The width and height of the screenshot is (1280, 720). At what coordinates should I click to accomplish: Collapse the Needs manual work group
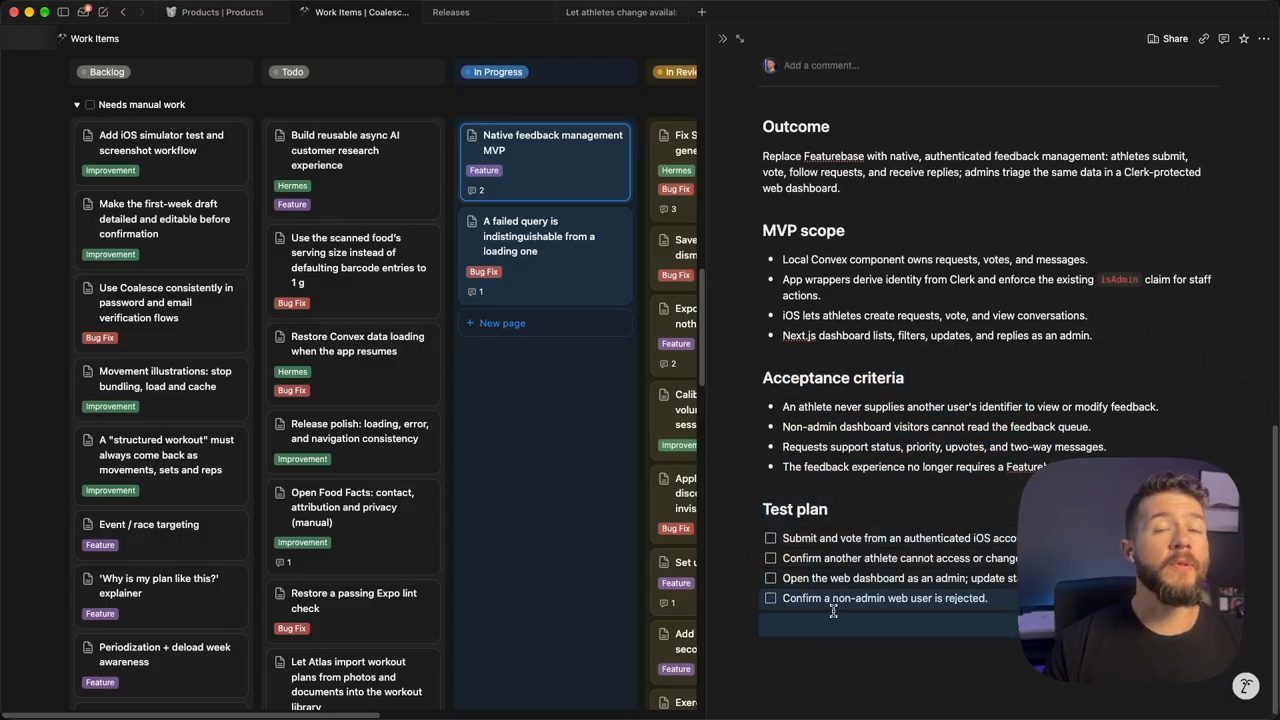(x=77, y=104)
